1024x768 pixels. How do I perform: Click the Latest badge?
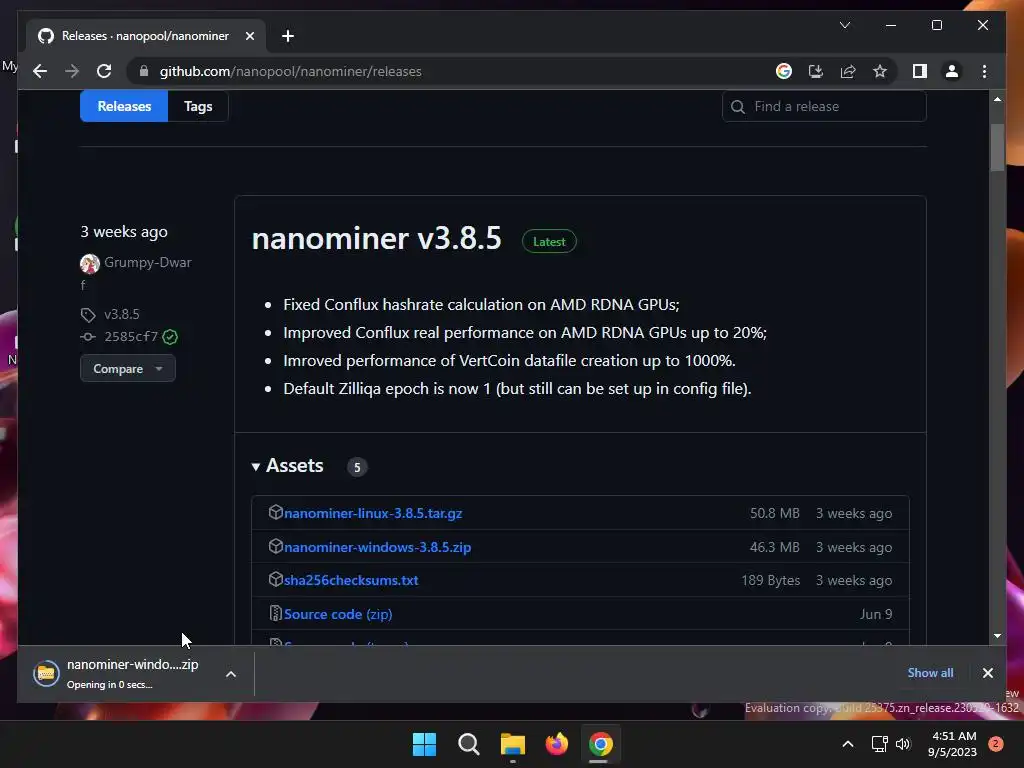[x=549, y=242]
